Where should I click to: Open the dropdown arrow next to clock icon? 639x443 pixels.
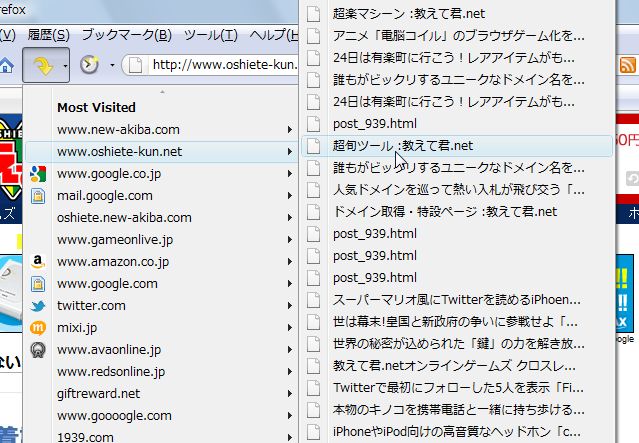pyautogui.click(x=112, y=65)
